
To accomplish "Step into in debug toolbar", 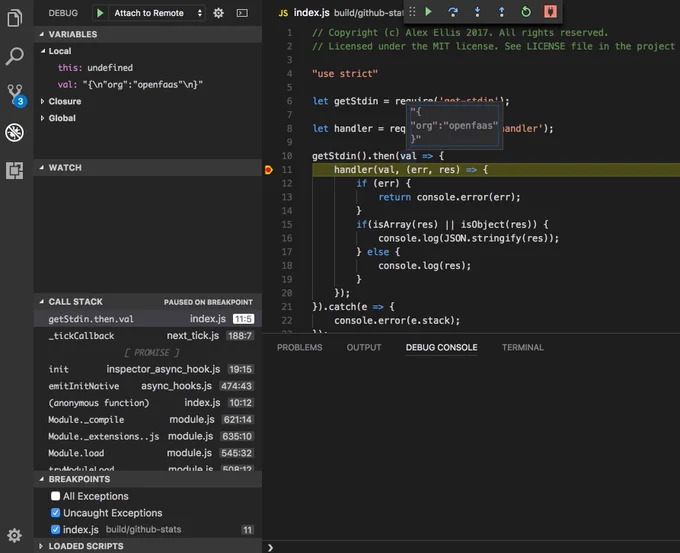I will [477, 12].
